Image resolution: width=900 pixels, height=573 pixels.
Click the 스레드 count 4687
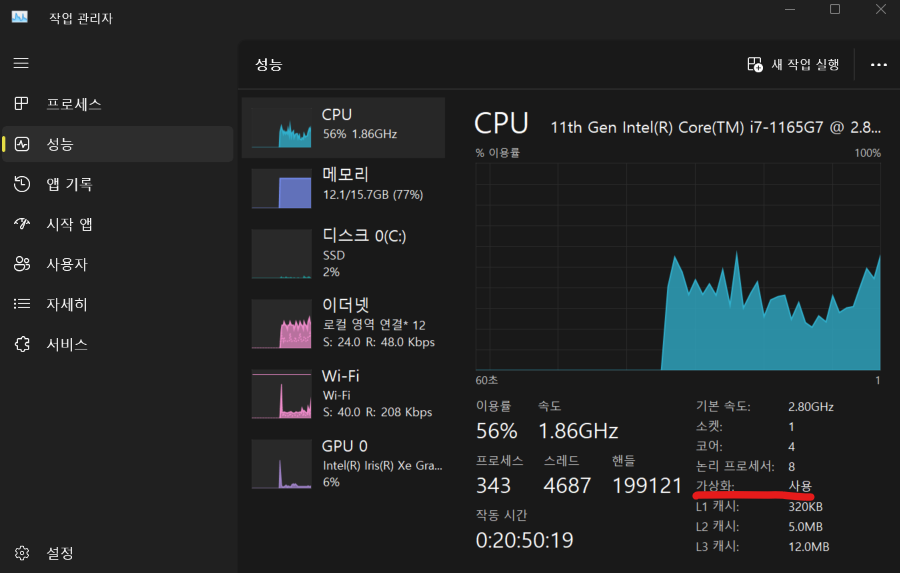[567, 486]
